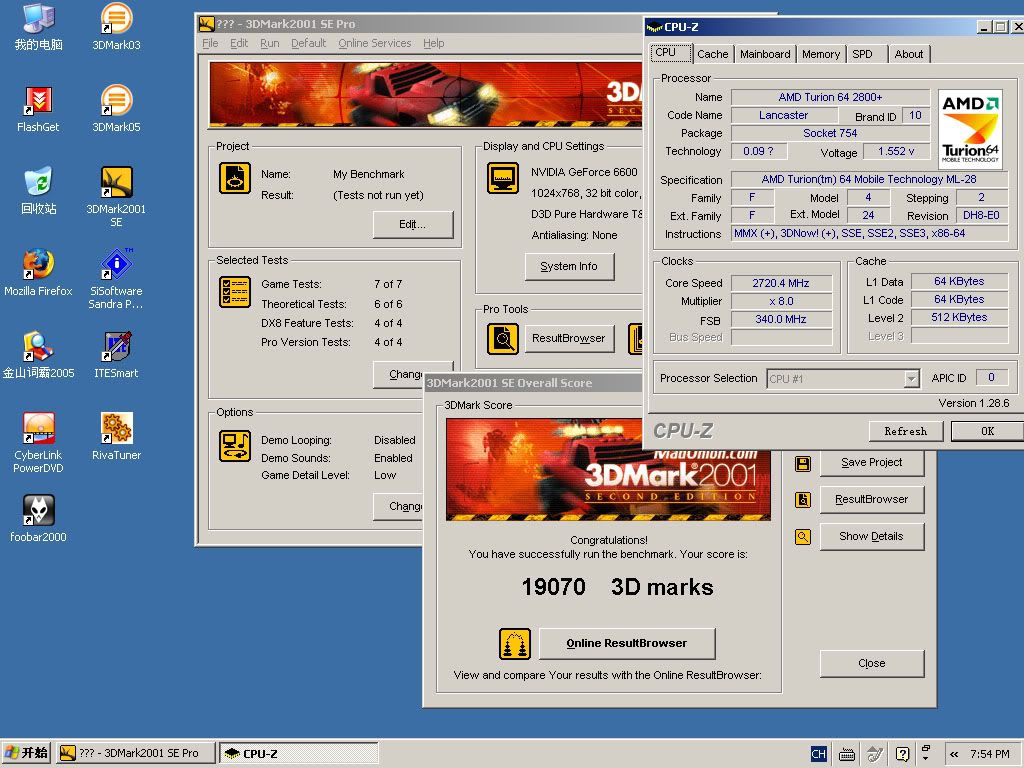Switch to 3DMark2001 SE Pro taskbar button
1024x768 pixels.
[x=136, y=754]
